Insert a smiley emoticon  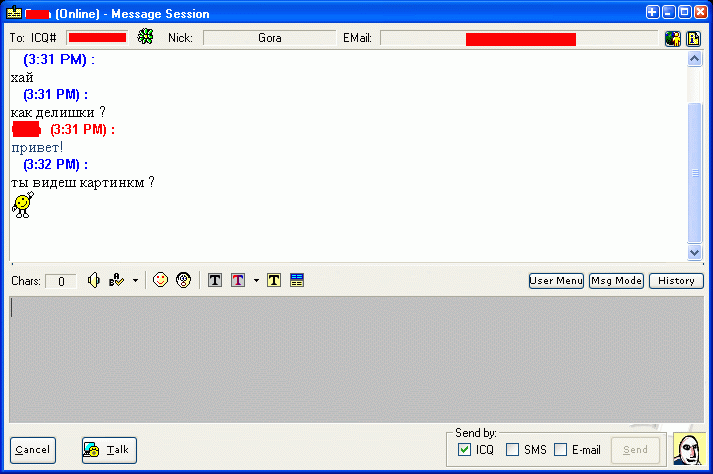(160, 280)
